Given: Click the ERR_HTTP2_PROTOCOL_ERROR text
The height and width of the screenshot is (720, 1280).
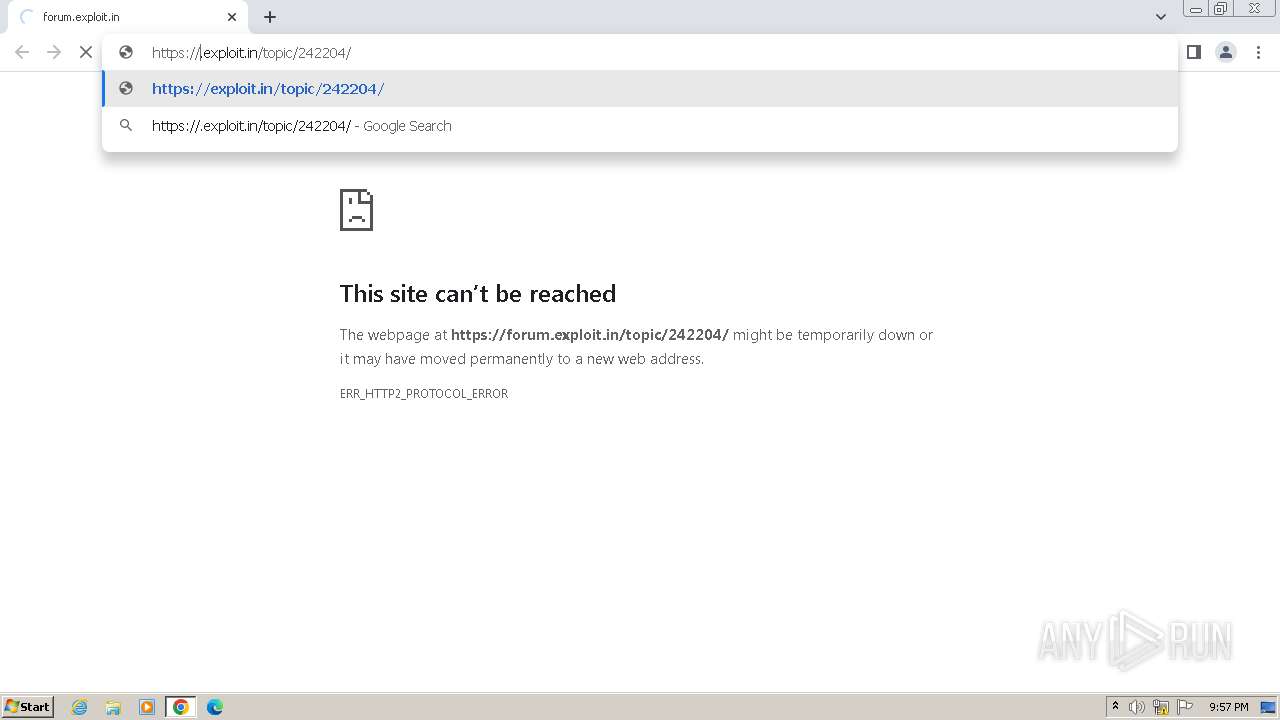Looking at the screenshot, I should 424,394.
